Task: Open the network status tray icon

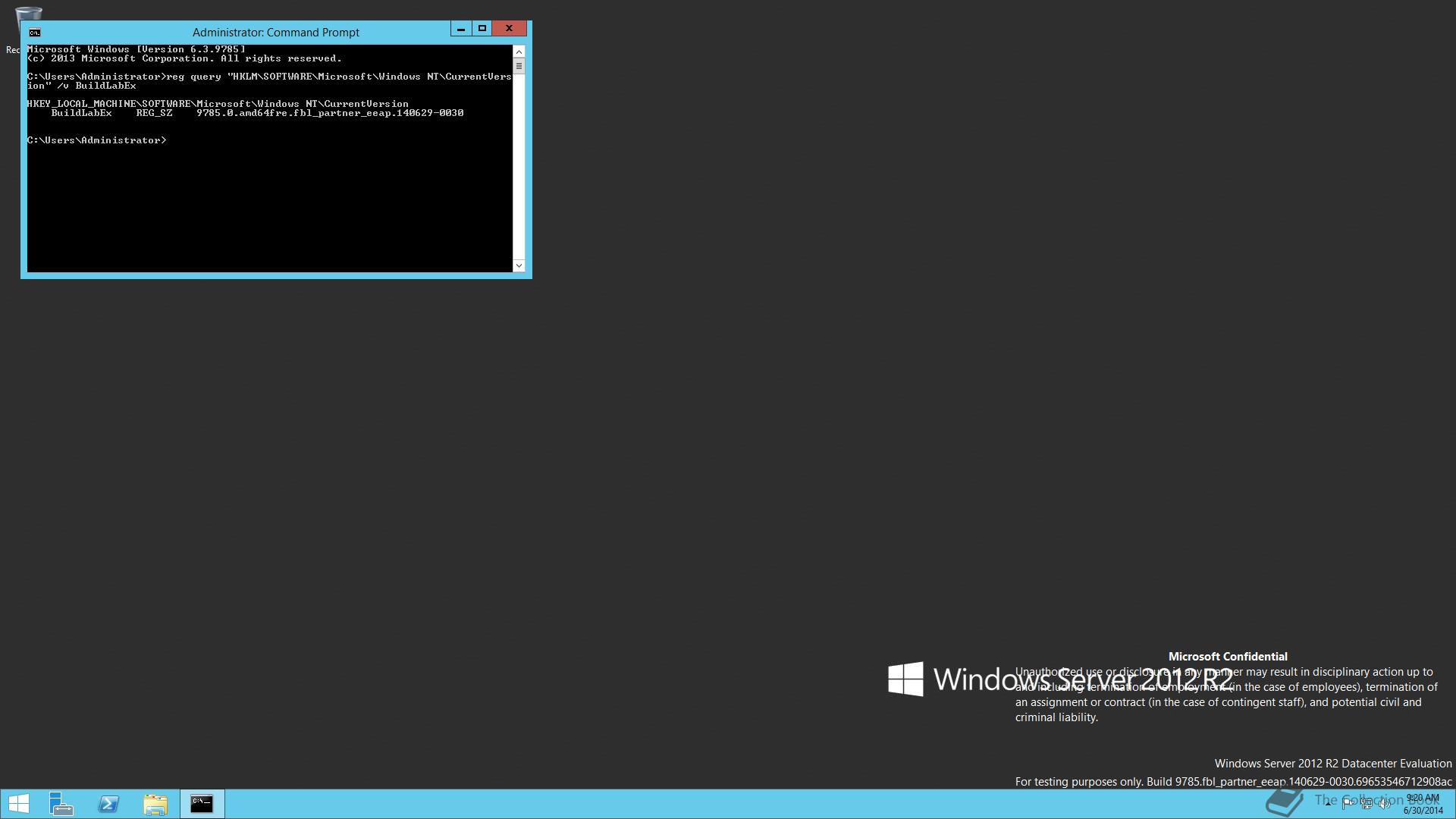Action: (1366, 803)
